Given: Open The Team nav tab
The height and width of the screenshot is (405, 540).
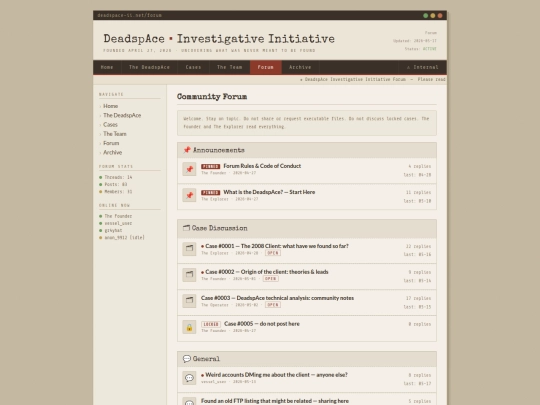Looking at the screenshot, I should tap(230, 67).
